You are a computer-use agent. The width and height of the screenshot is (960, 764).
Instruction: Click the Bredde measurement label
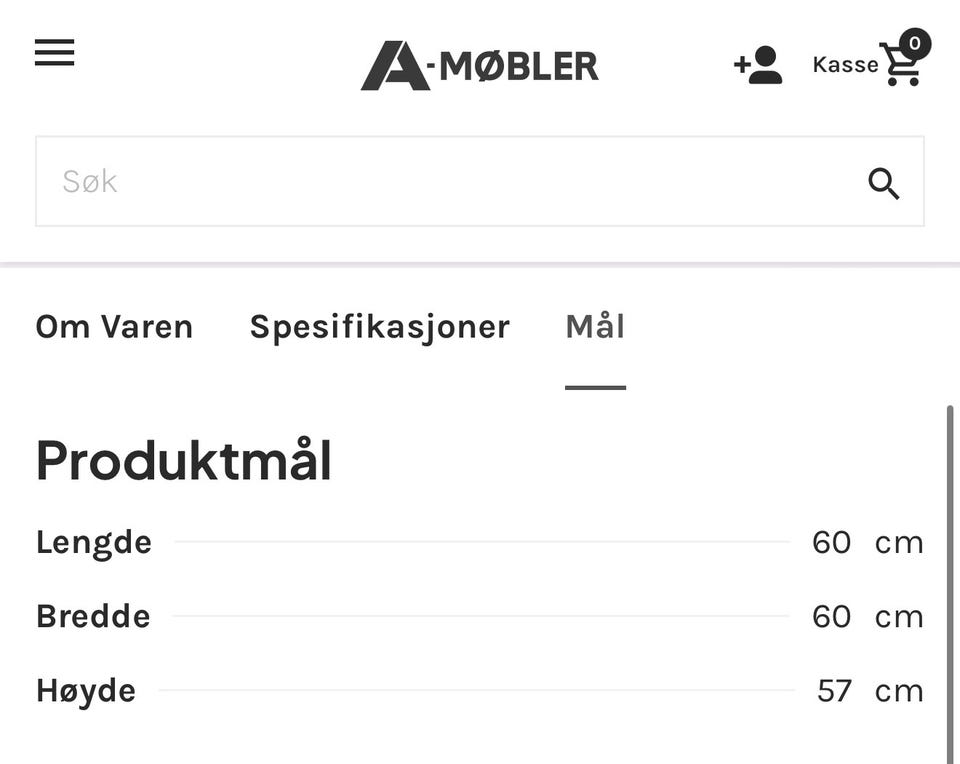93,616
